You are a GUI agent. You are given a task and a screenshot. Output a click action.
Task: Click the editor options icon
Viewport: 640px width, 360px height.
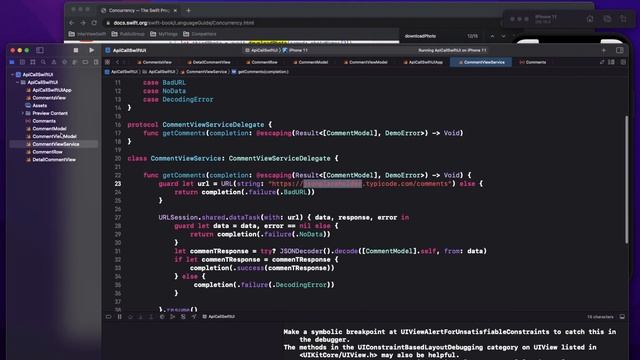tap(611, 62)
